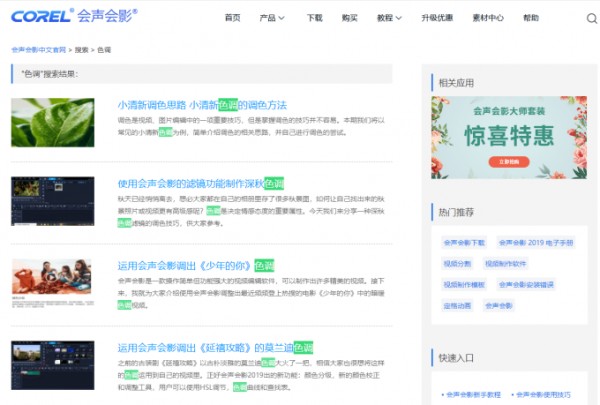The image size is (600, 405).
Task: Open the 帮助 navigation item
Action: (531, 18)
